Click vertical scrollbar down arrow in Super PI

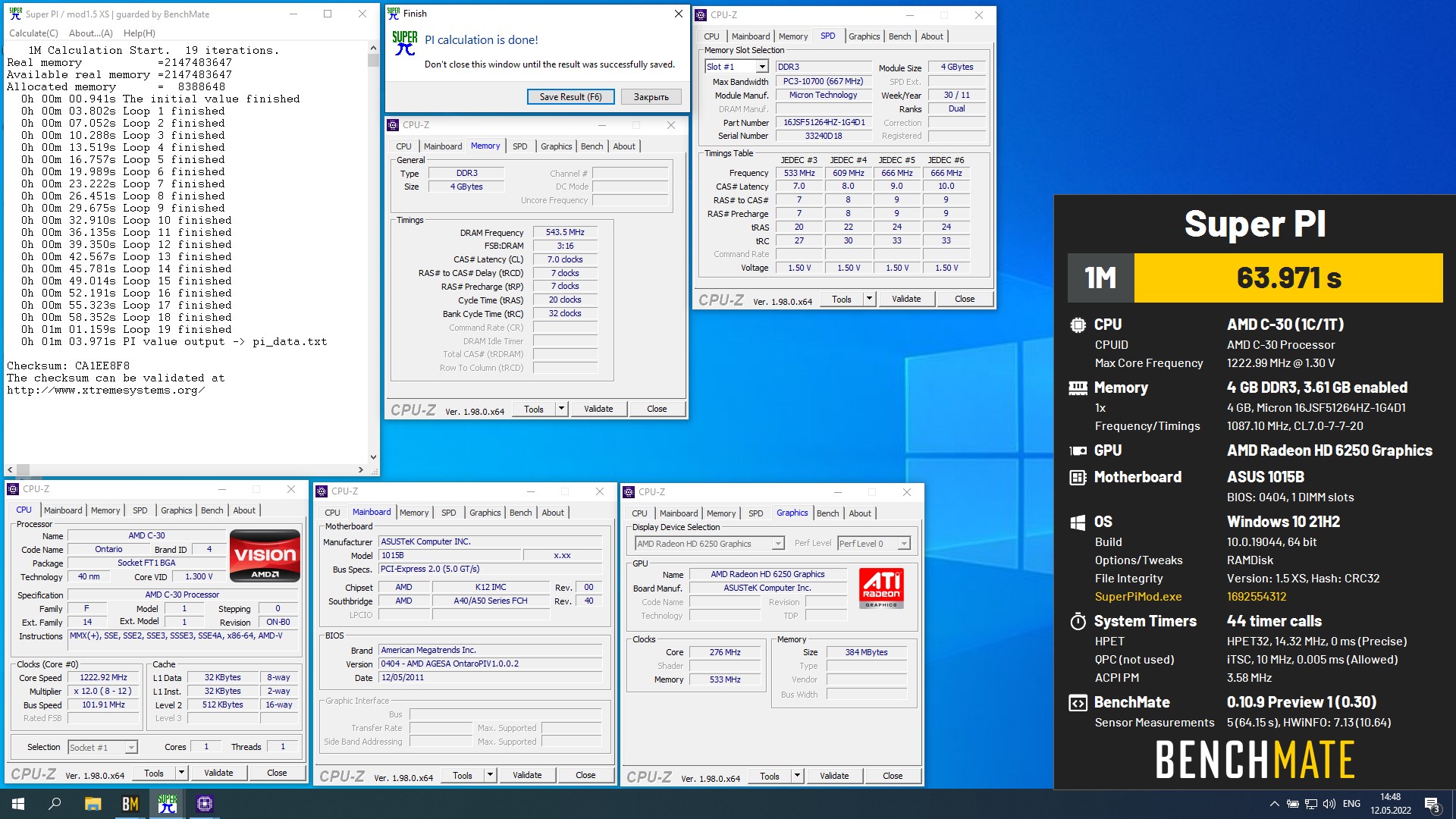click(x=373, y=457)
